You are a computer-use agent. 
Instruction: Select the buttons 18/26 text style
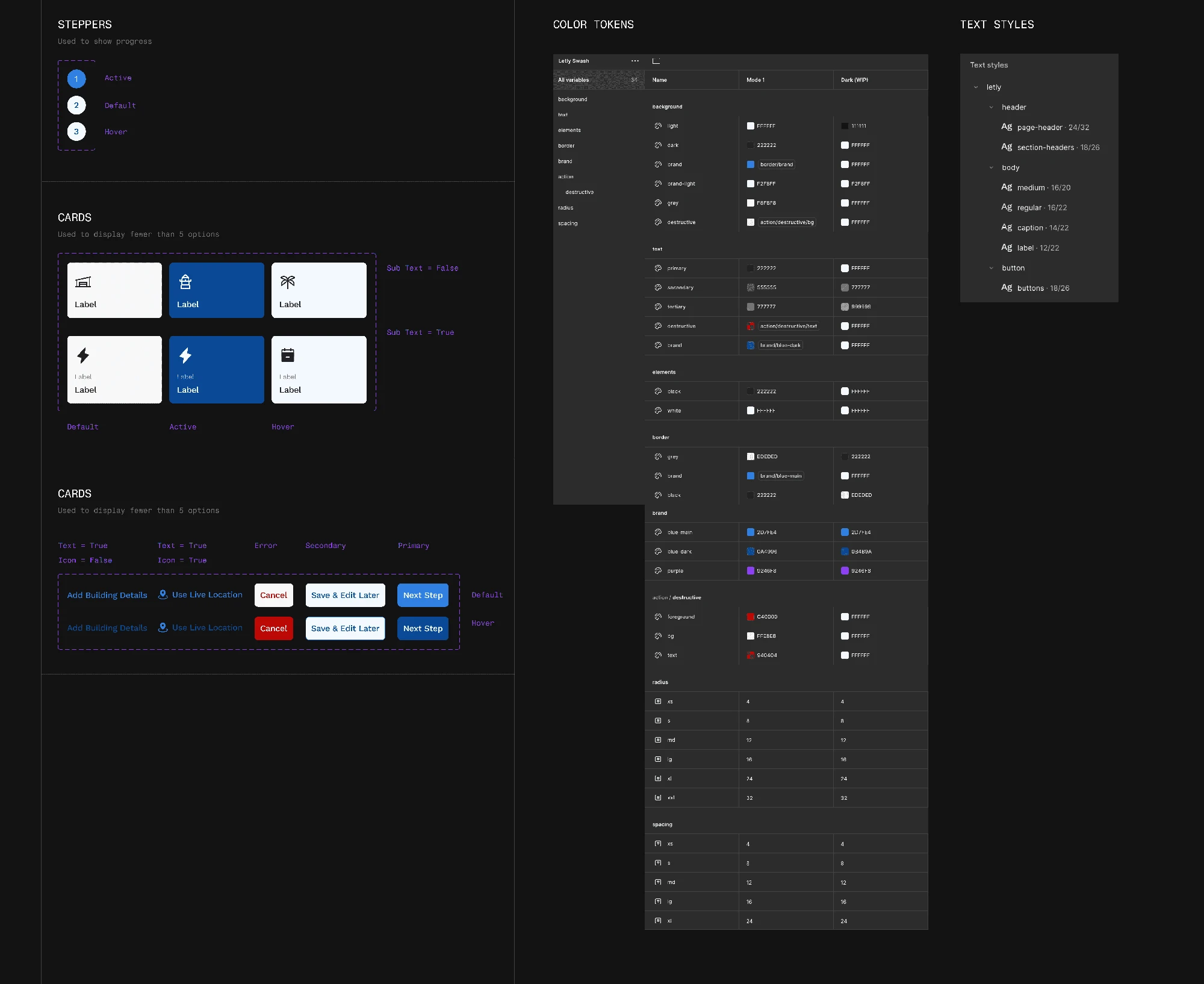coord(1035,288)
